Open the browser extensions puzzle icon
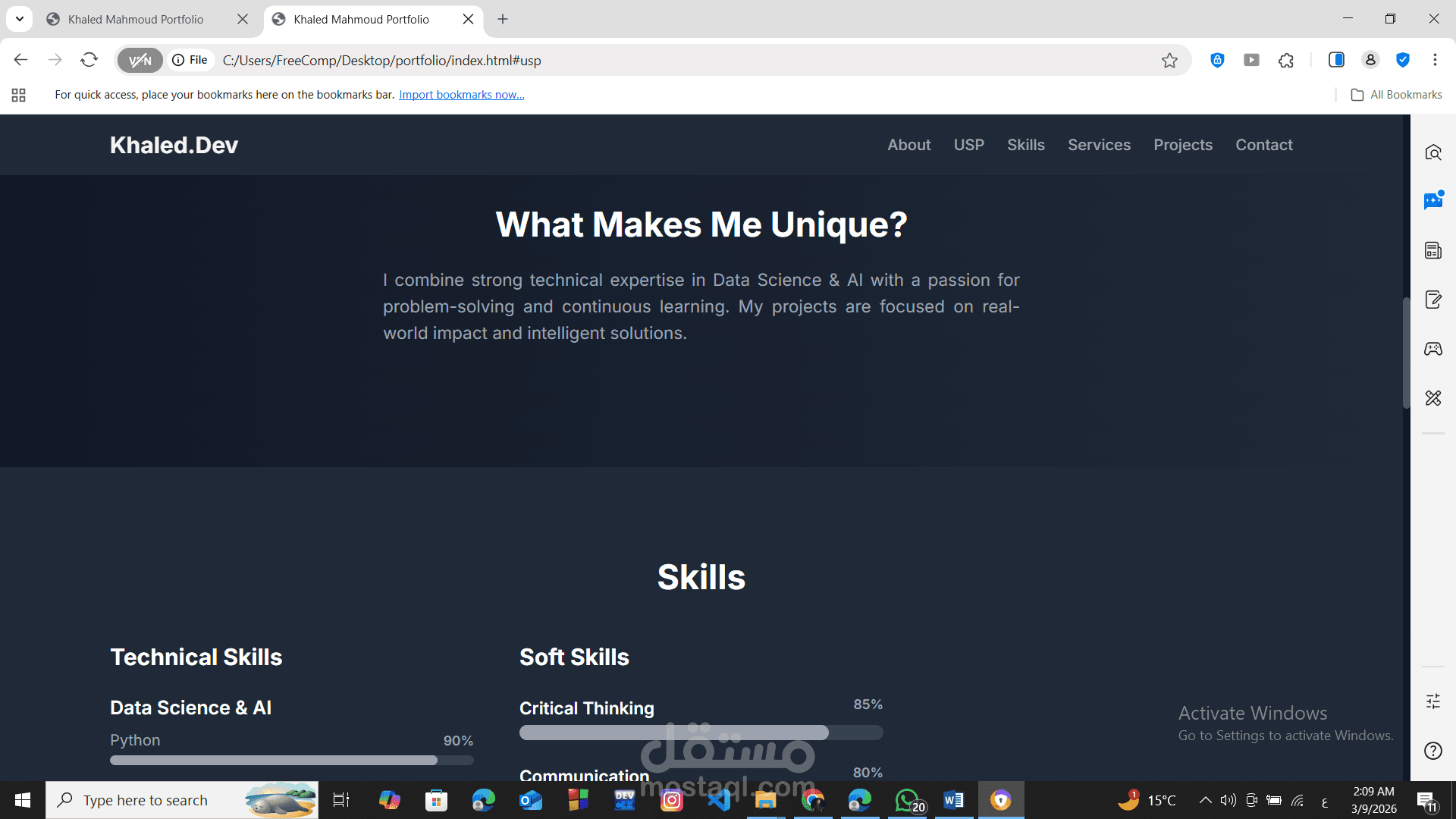1456x819 pixels. (1286, 61)
